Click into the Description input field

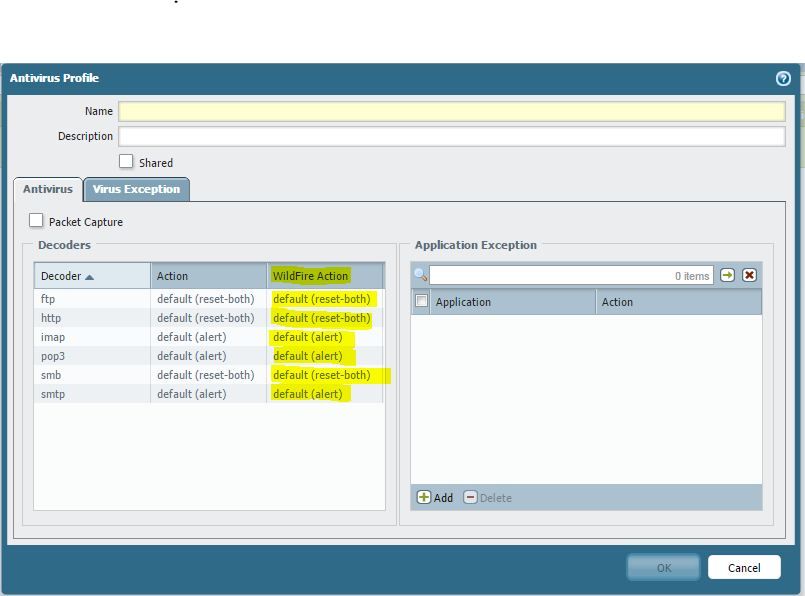pos(451,136)
